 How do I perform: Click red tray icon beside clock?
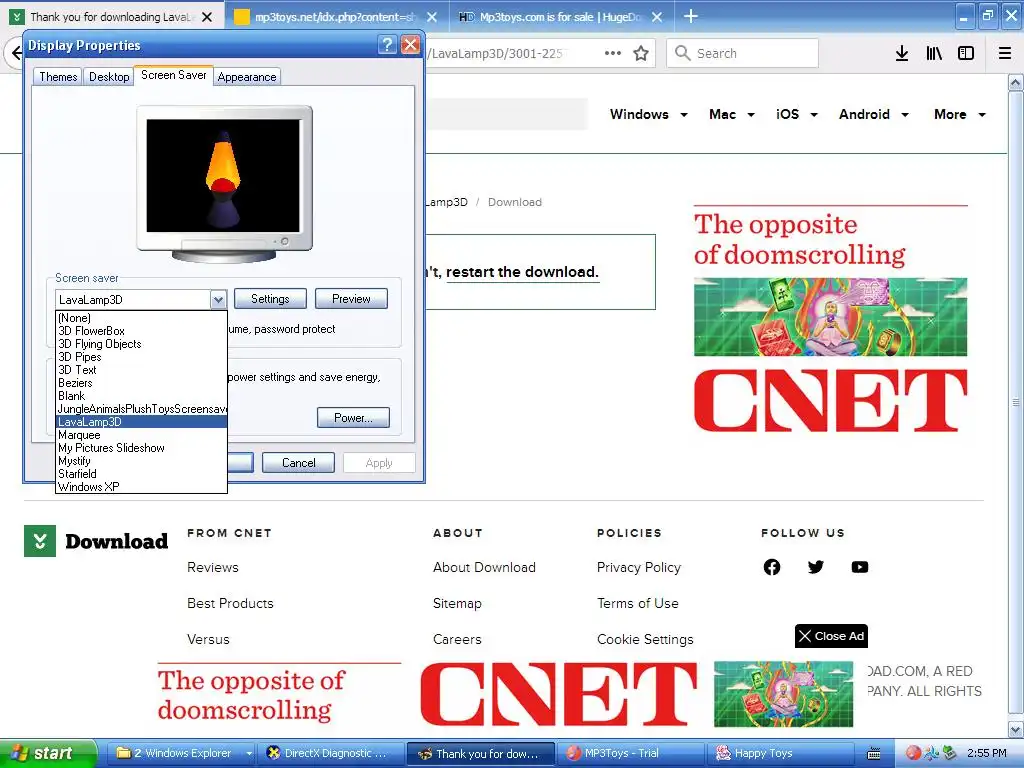point(913,753)
